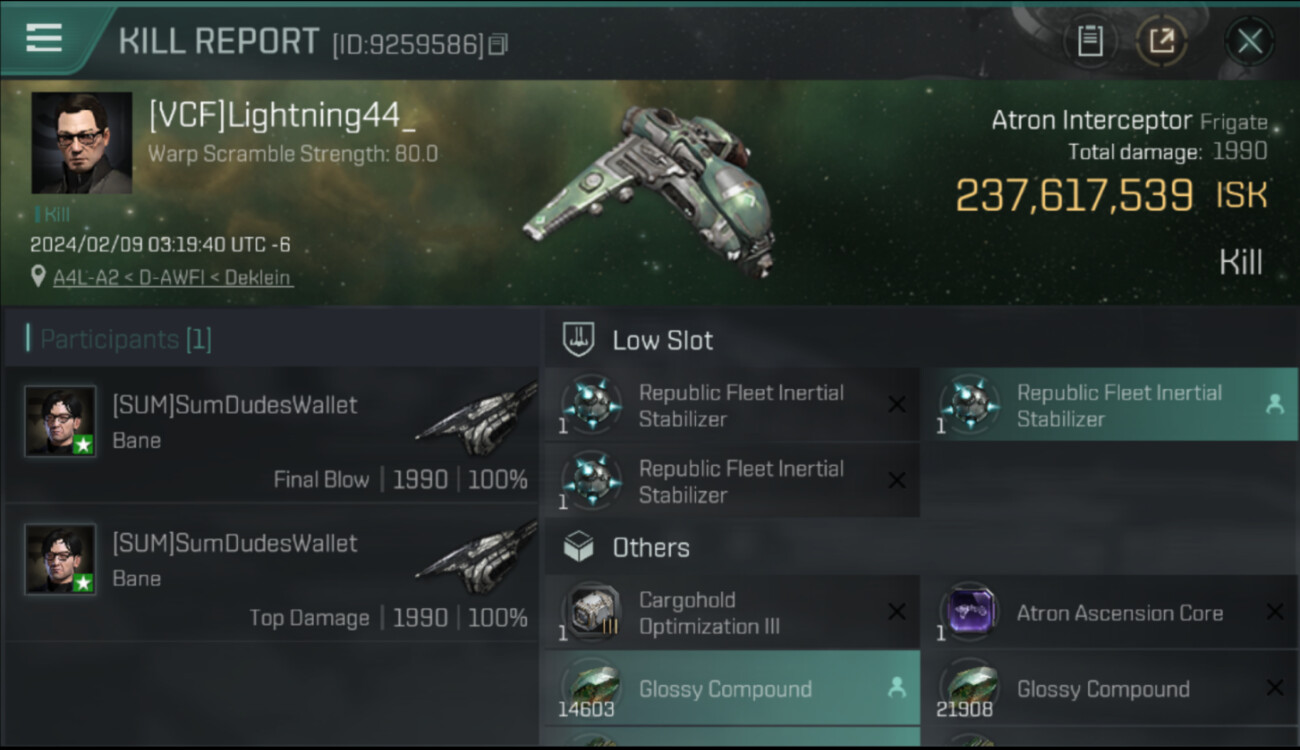Open the hamburger main menu
The width and height of the screenshot is (1300, 750).
click(44, 38)
